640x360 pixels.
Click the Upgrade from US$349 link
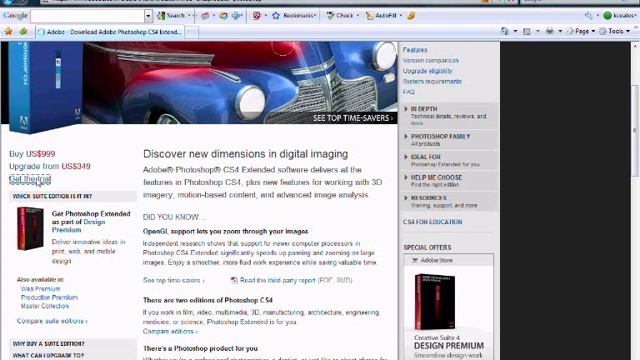(49, 166)
